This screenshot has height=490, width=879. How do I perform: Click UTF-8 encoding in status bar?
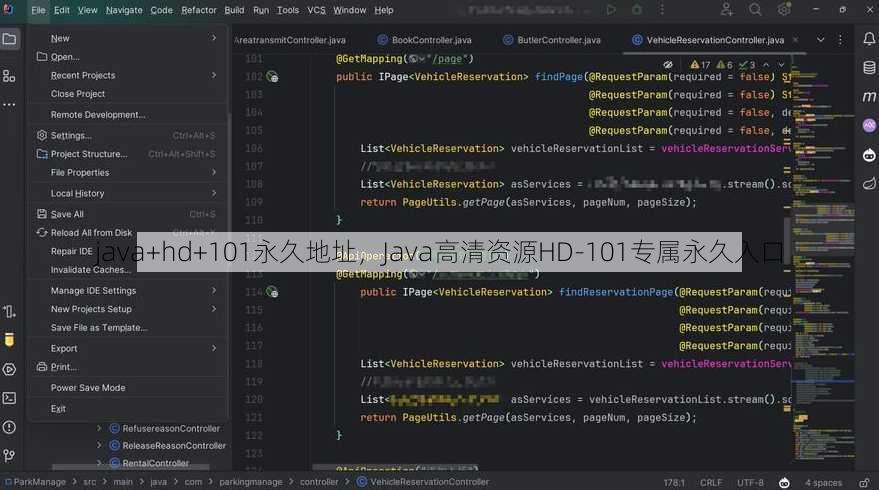[750, 483]
